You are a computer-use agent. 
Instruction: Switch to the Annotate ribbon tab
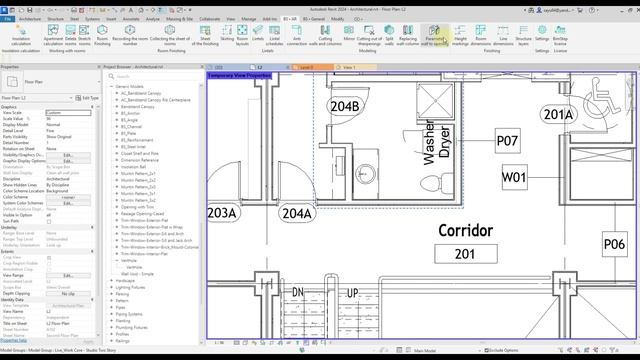131,19
